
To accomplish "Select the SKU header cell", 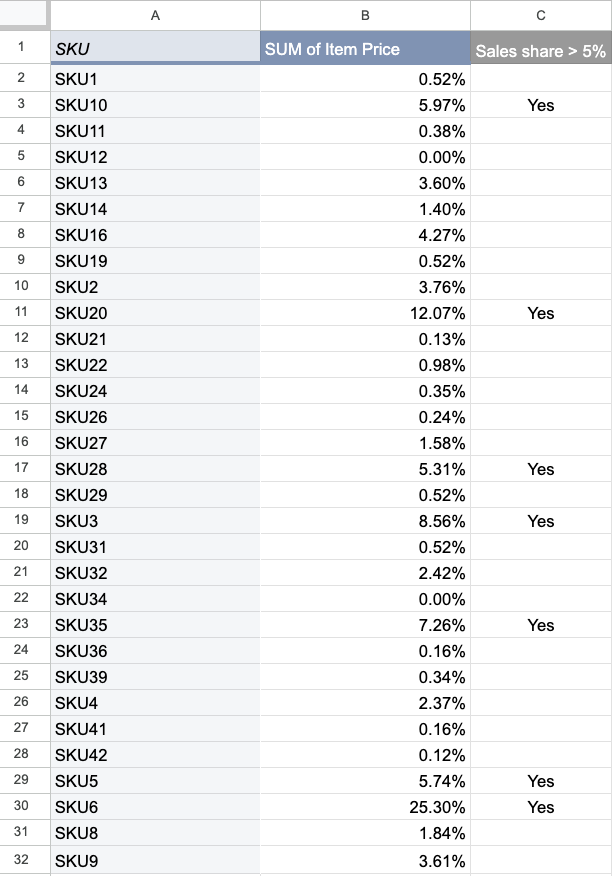I will click(x=155, y=48).
